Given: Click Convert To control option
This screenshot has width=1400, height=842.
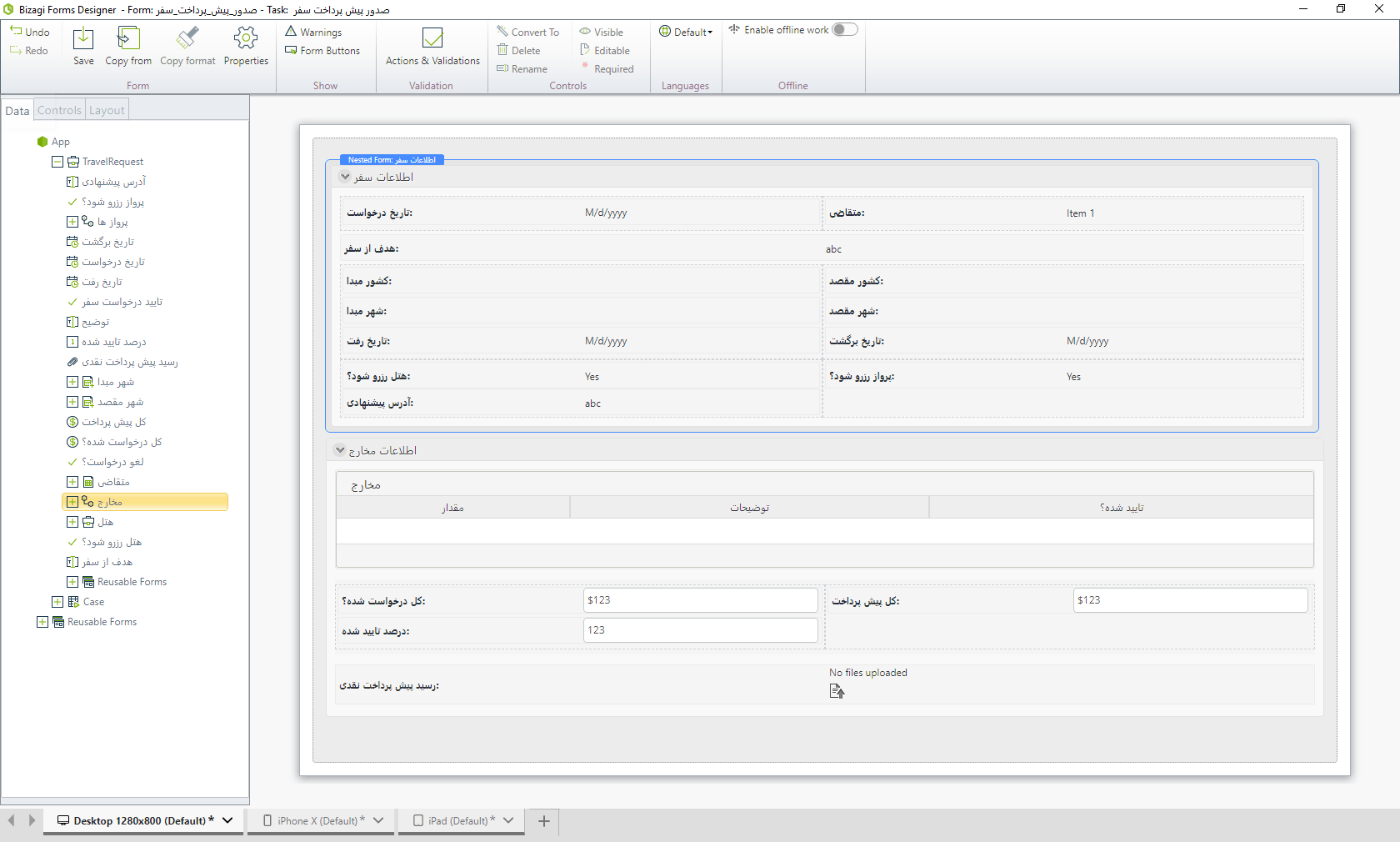Looking at the screenshot, I should click(x=528, y=32).
